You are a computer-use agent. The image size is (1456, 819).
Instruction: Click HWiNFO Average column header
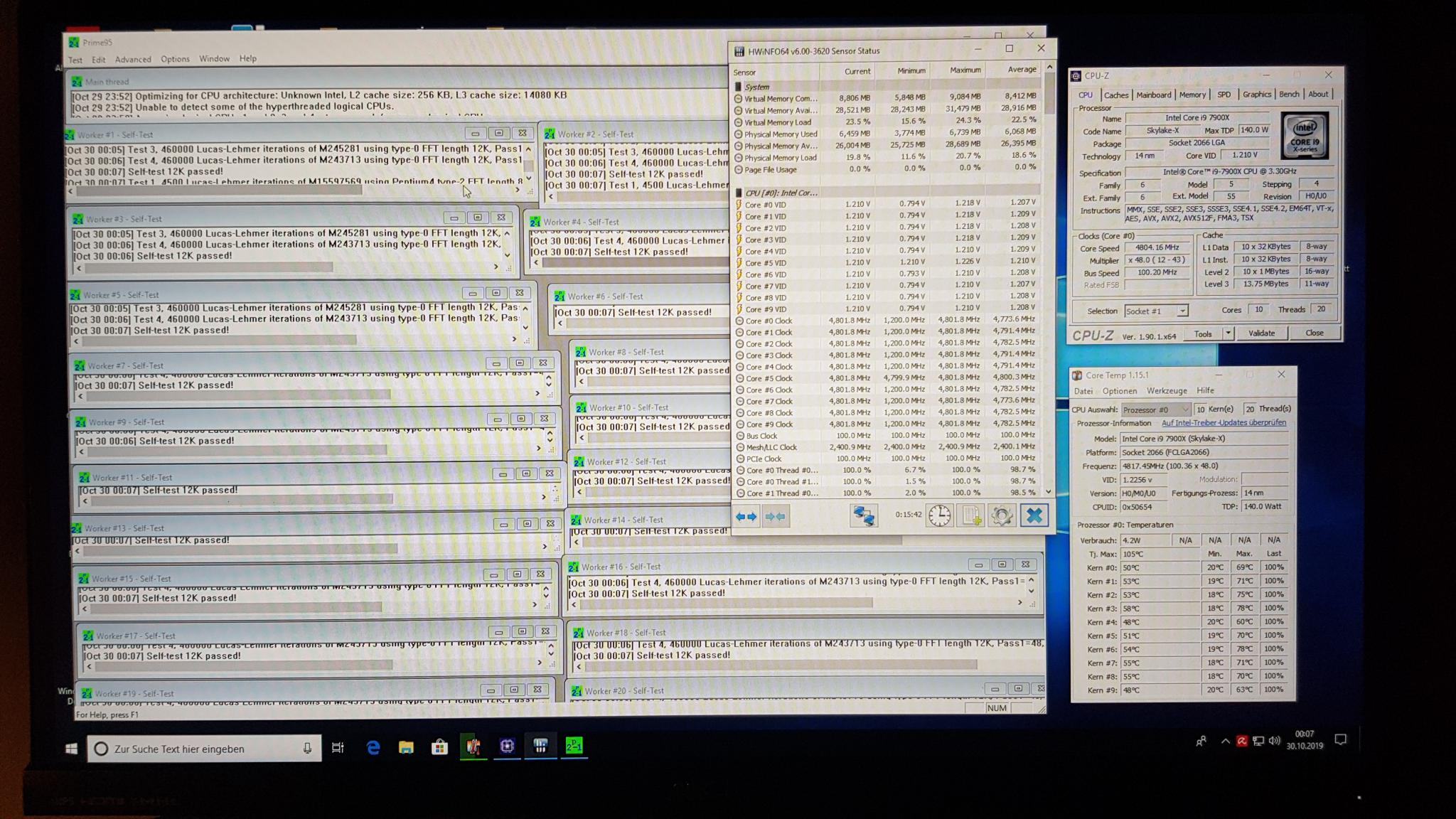click(1012, 70)
